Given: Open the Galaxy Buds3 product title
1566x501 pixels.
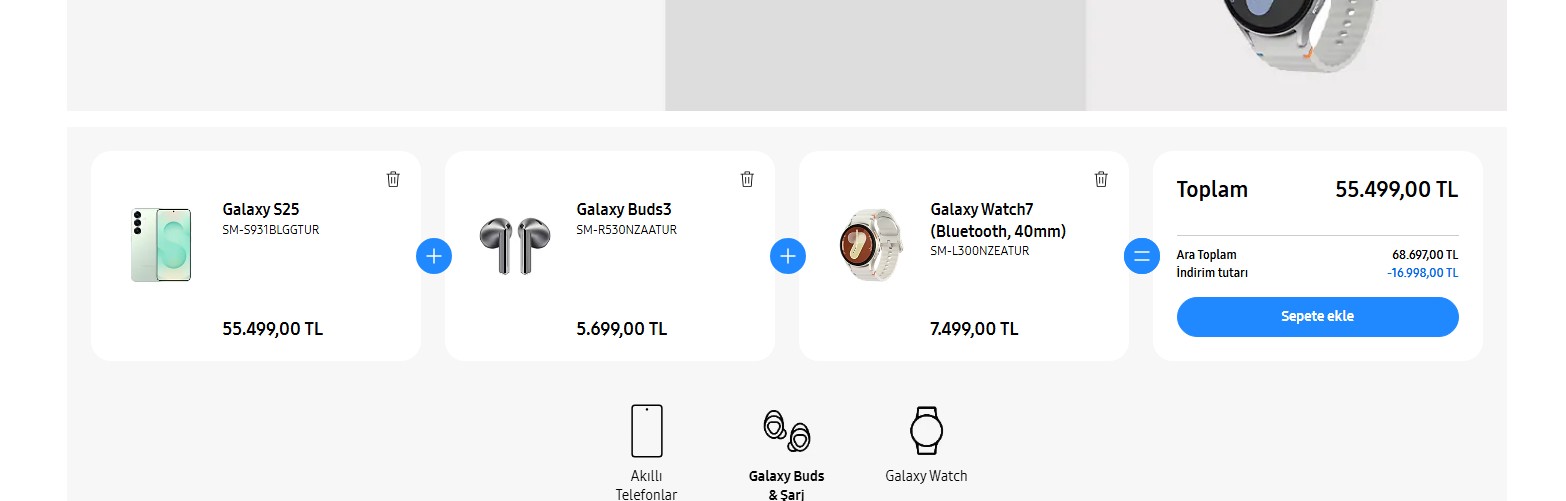Looking at the screenshot, I should point(624,209).
